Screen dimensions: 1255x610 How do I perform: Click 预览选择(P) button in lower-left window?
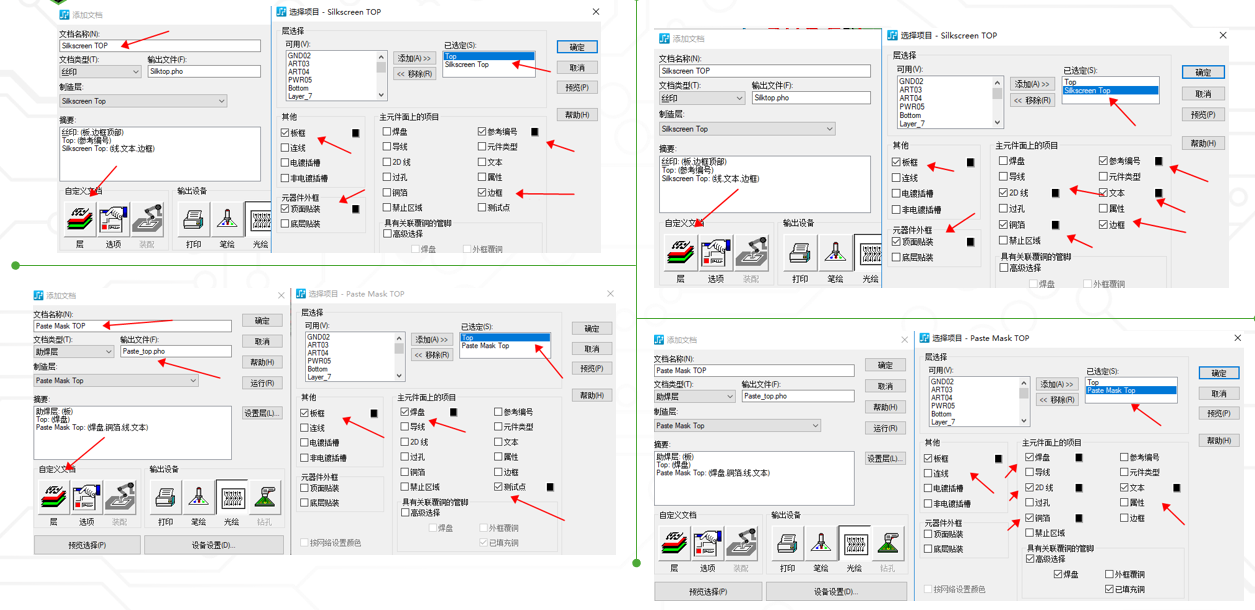87,545
